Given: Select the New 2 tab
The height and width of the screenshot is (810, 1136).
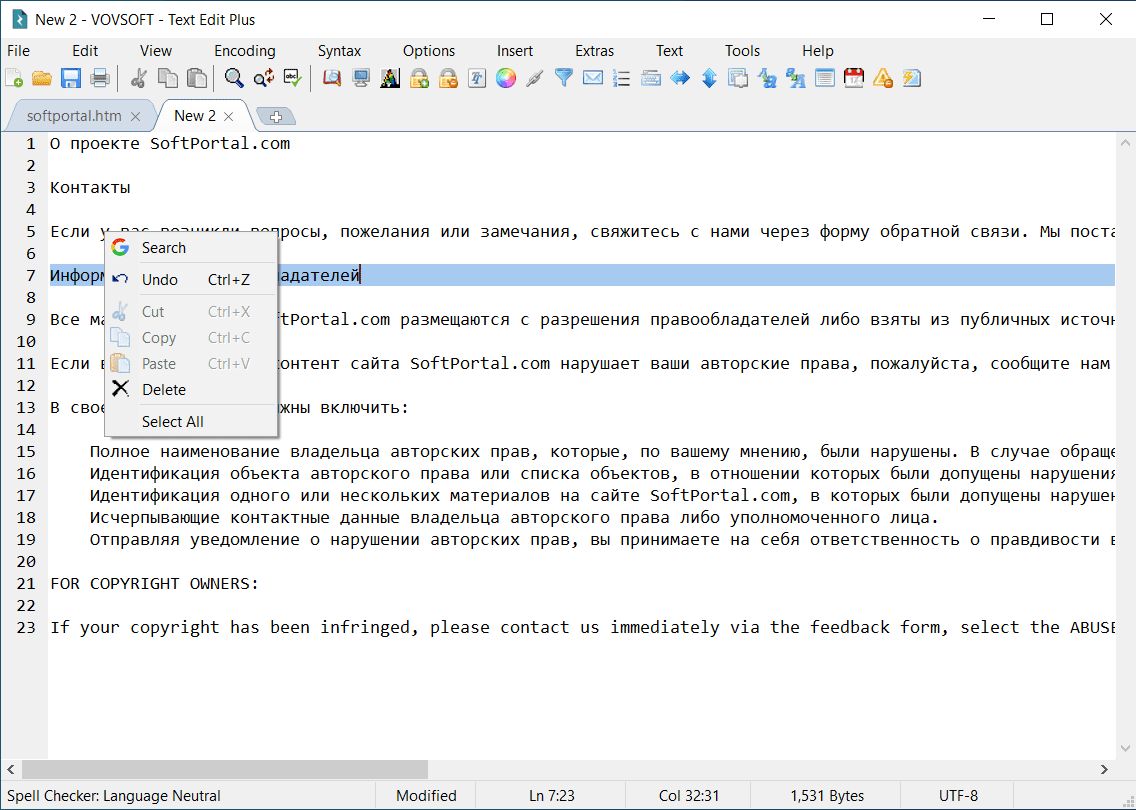Looking at the screenshot, I should [194, 116].
